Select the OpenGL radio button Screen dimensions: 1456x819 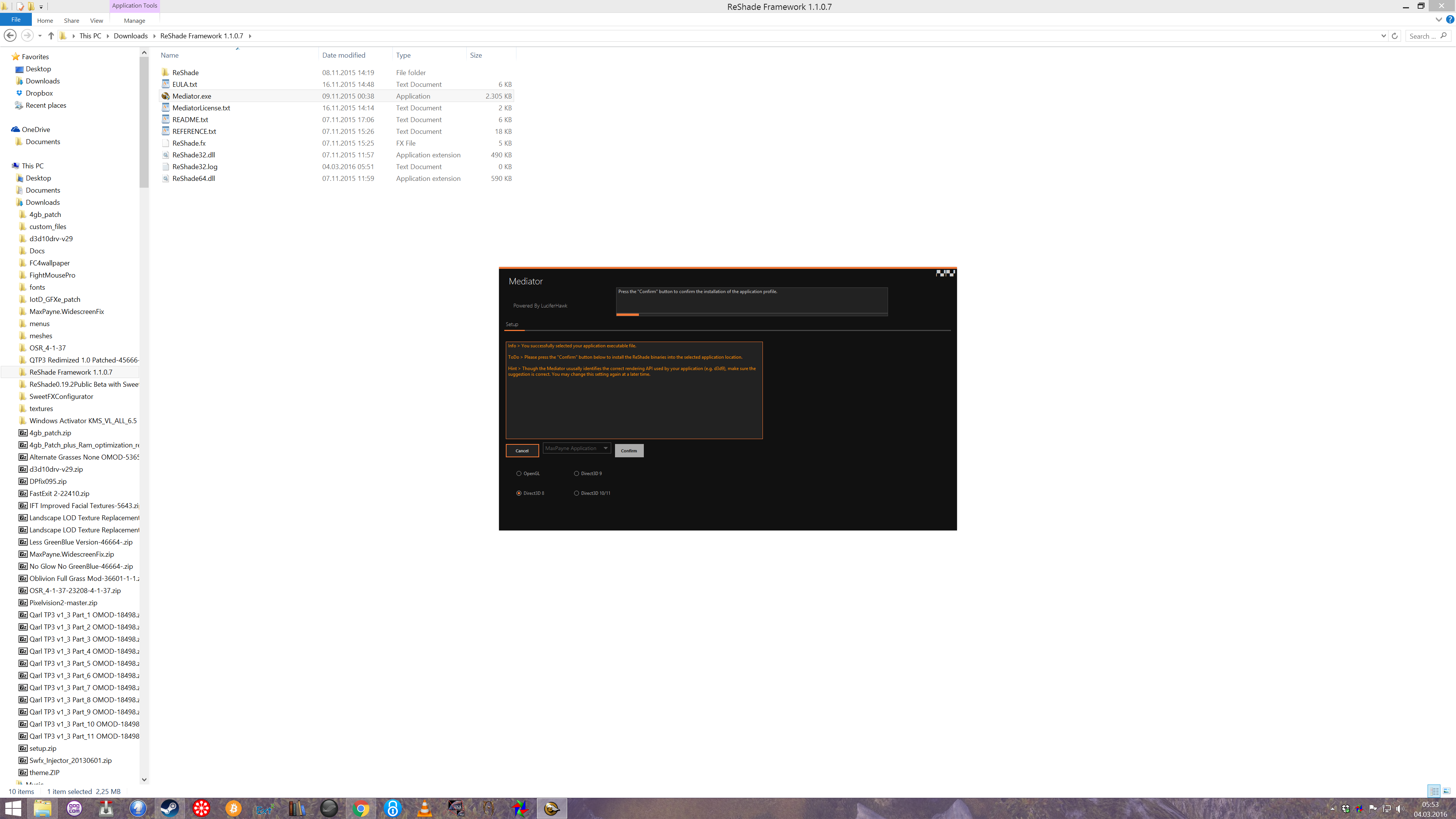pos(519,474)
